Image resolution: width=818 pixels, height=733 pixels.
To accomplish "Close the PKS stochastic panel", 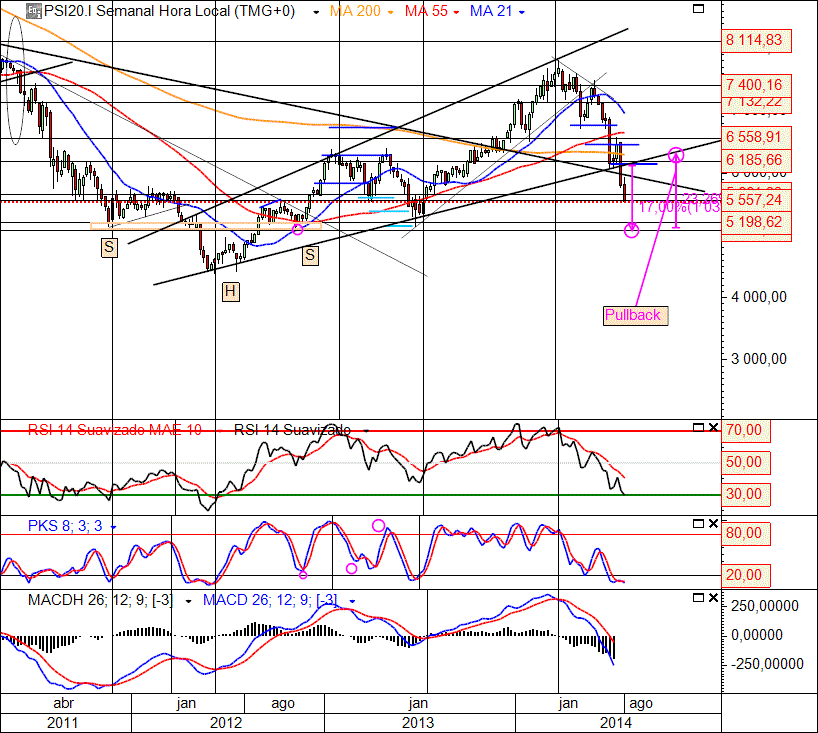I will coord(713,523).
